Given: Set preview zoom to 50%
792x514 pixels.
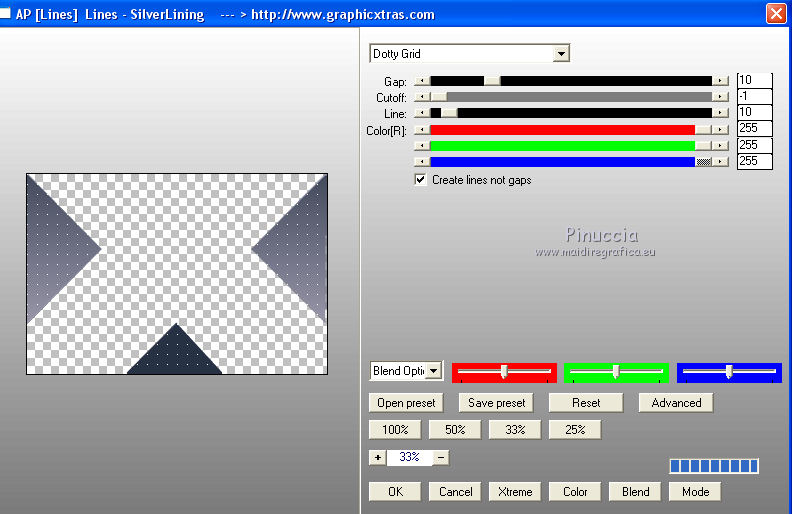Looking at the screenshot, I should [455, 430].
